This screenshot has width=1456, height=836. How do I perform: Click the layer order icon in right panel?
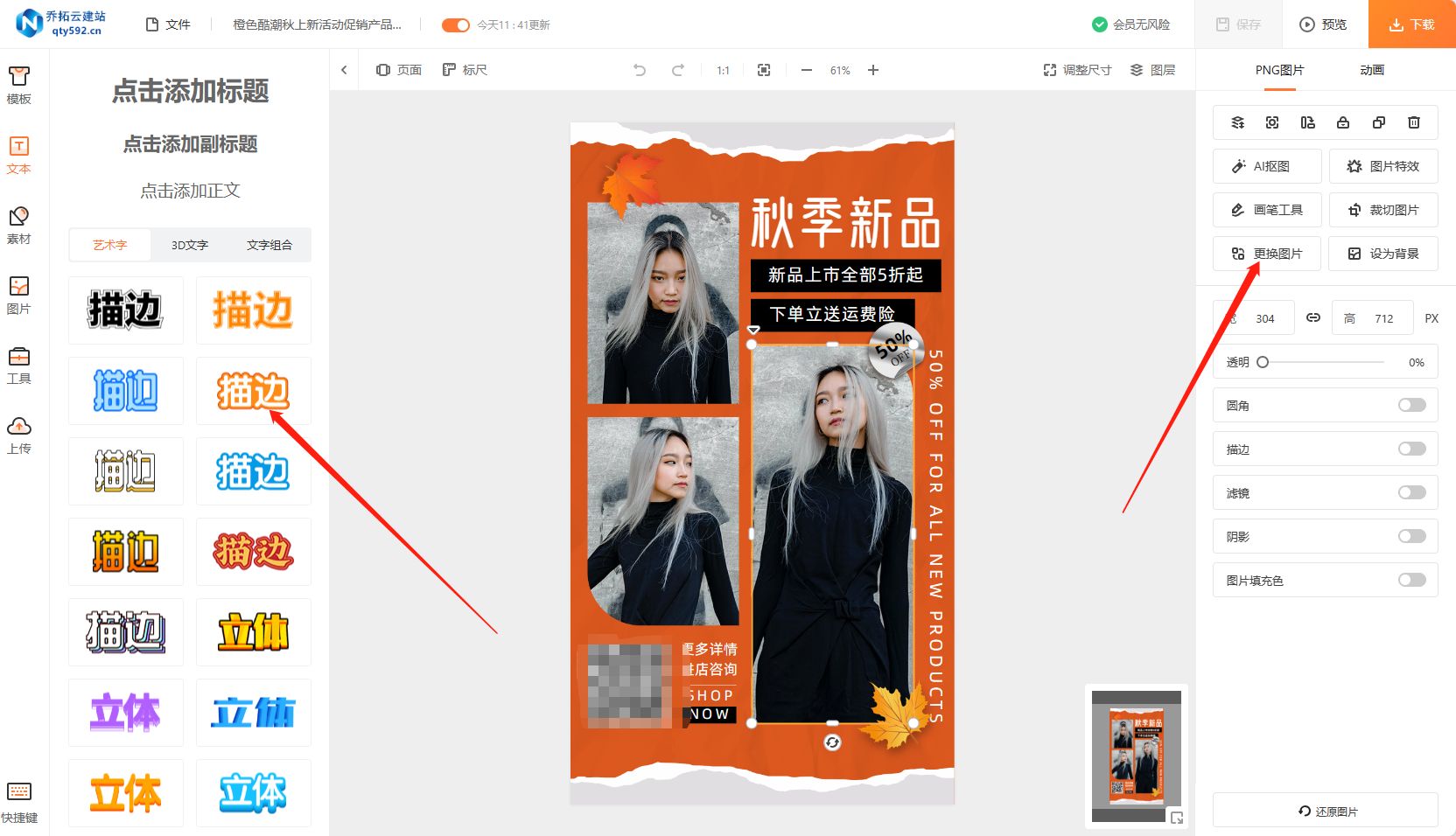[1237, 122]
